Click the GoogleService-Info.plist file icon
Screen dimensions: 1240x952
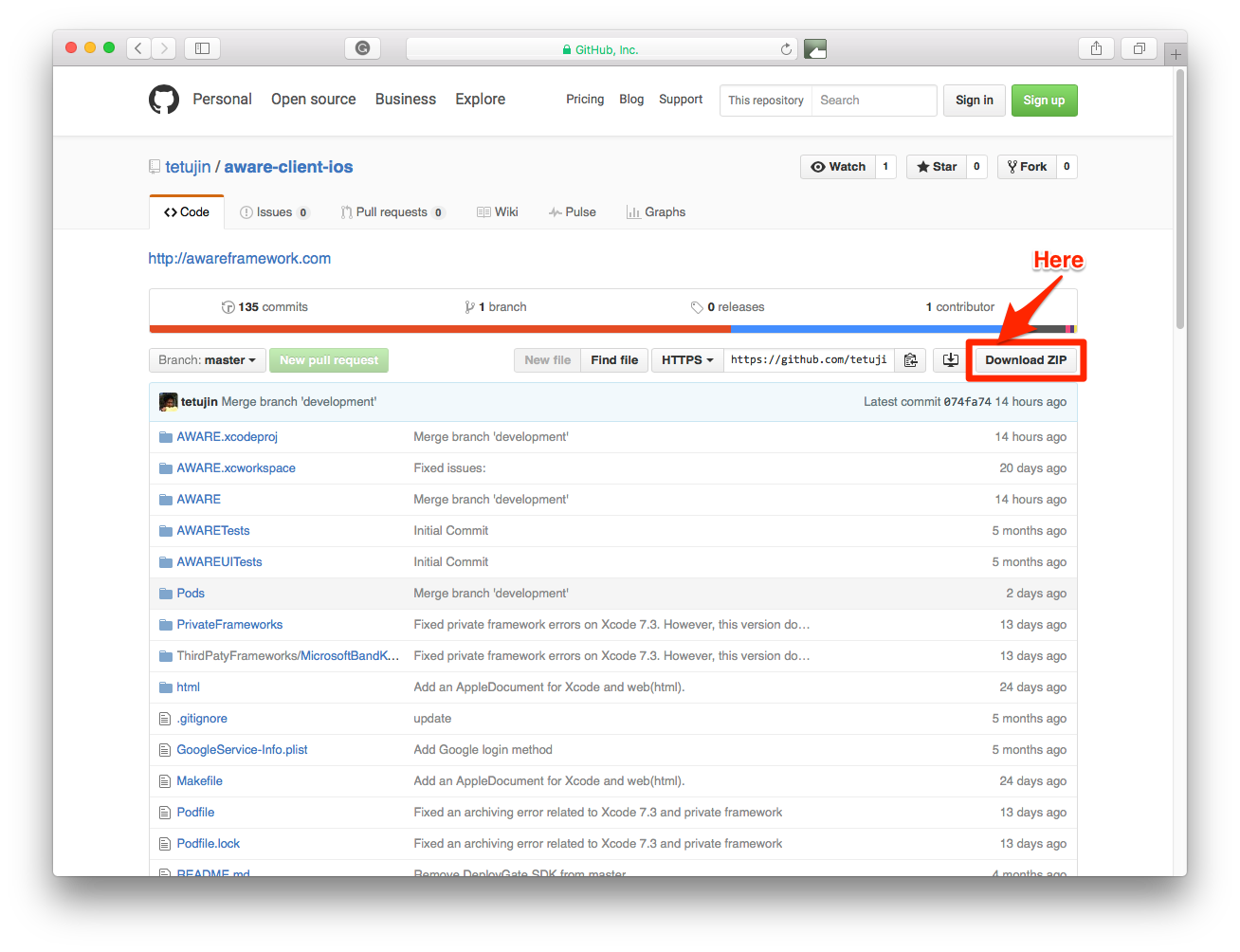[x=165, y=750]
